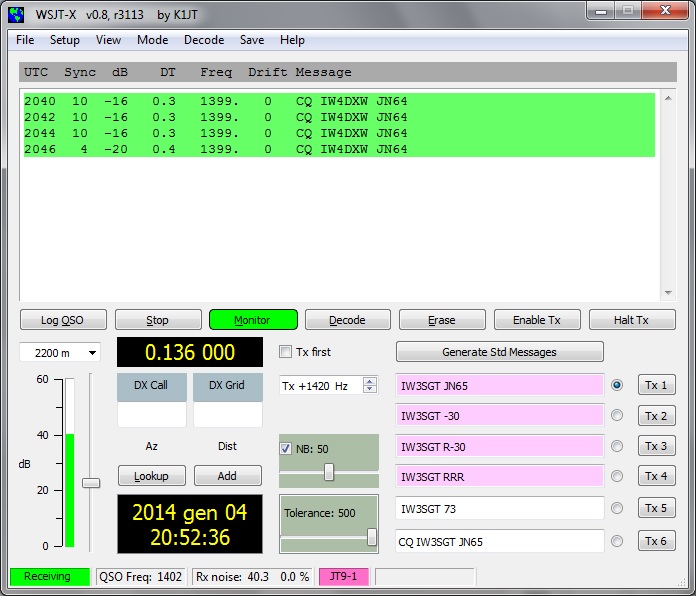
Task: Increase Tx frequency with up arrow
Action: pyautogui.click(x=369, y=381)
